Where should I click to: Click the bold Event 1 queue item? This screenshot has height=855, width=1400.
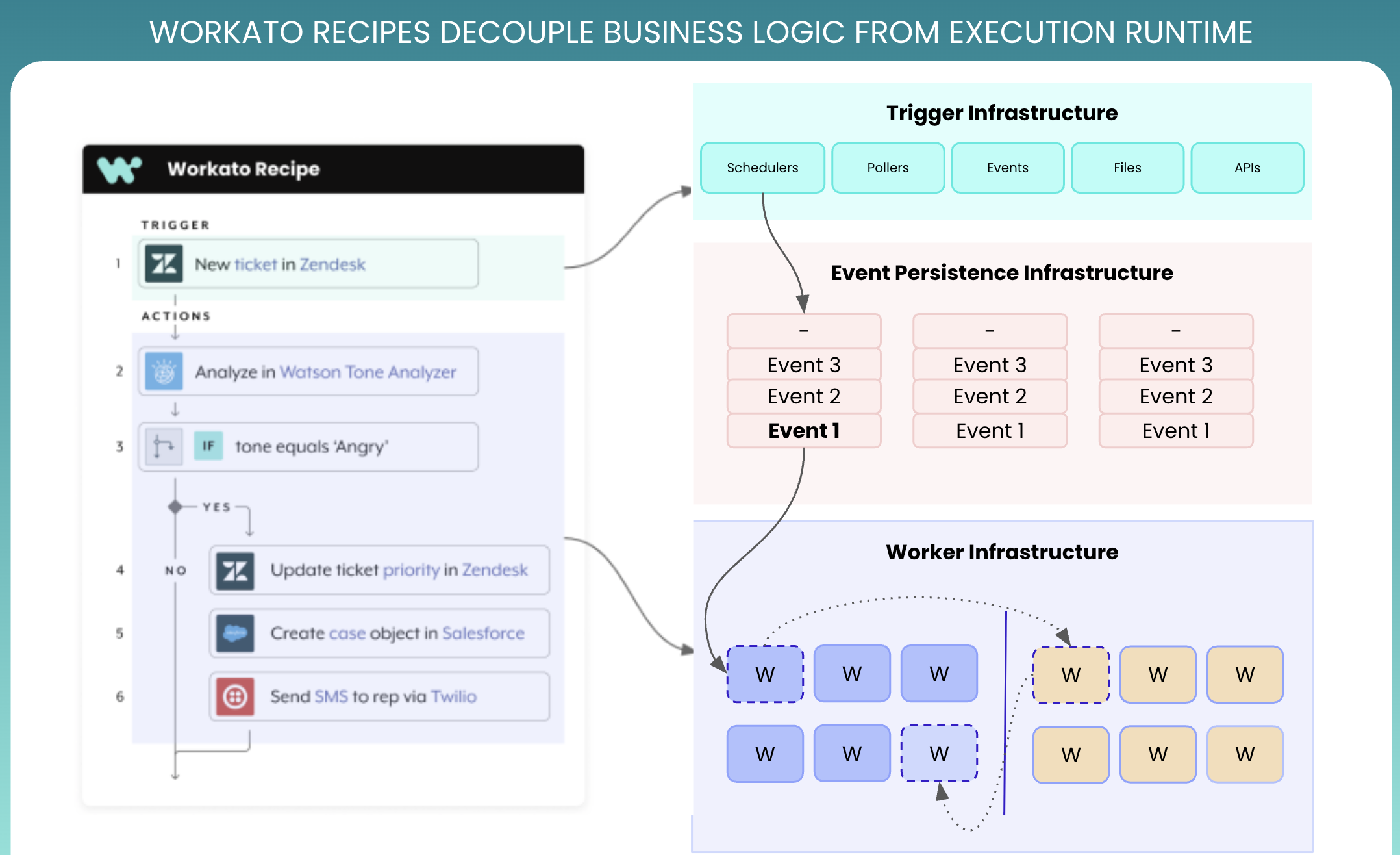pyautogui.click(x=804, y=431)
